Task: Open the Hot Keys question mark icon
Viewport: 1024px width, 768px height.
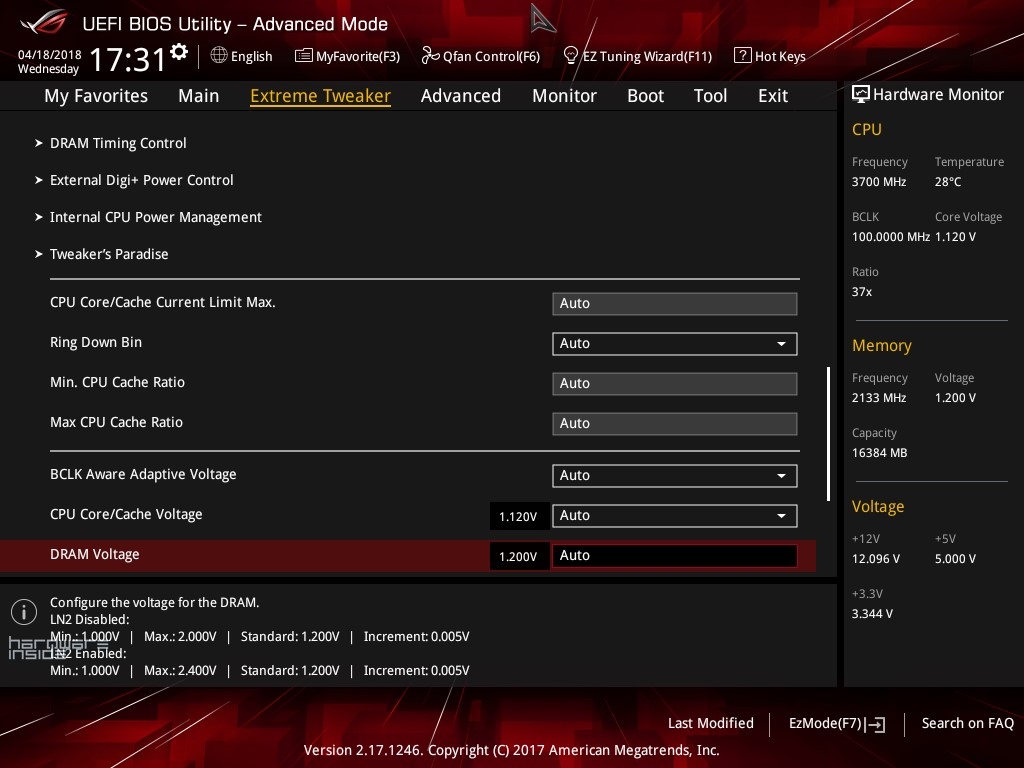Action: [x=742, y=56]
